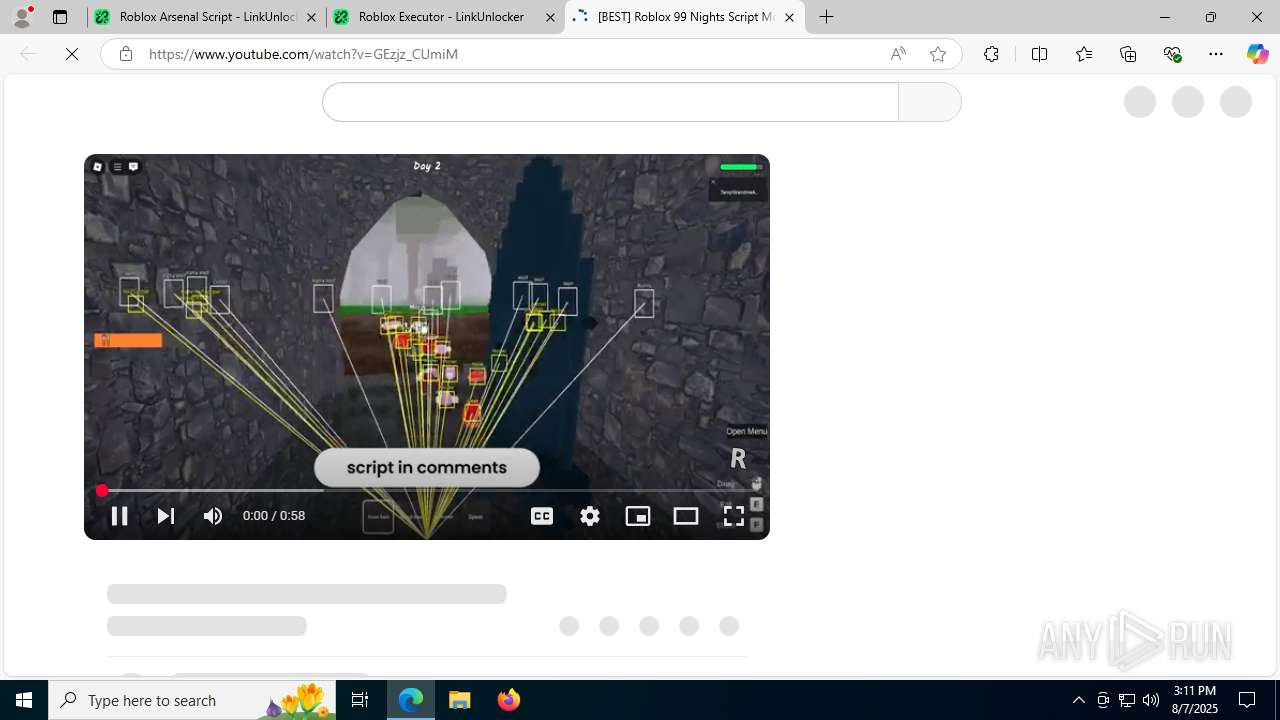
Task: Open split screen view
Action: tap(1039, 54)
